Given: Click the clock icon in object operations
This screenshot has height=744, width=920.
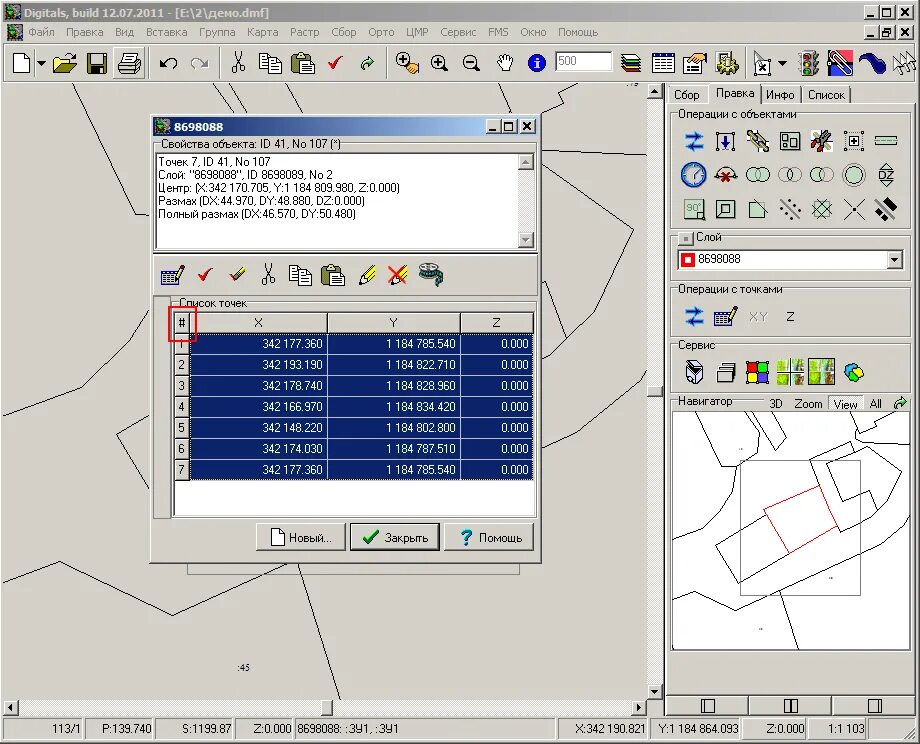Looking at the screenshot, I should (694, 175).
